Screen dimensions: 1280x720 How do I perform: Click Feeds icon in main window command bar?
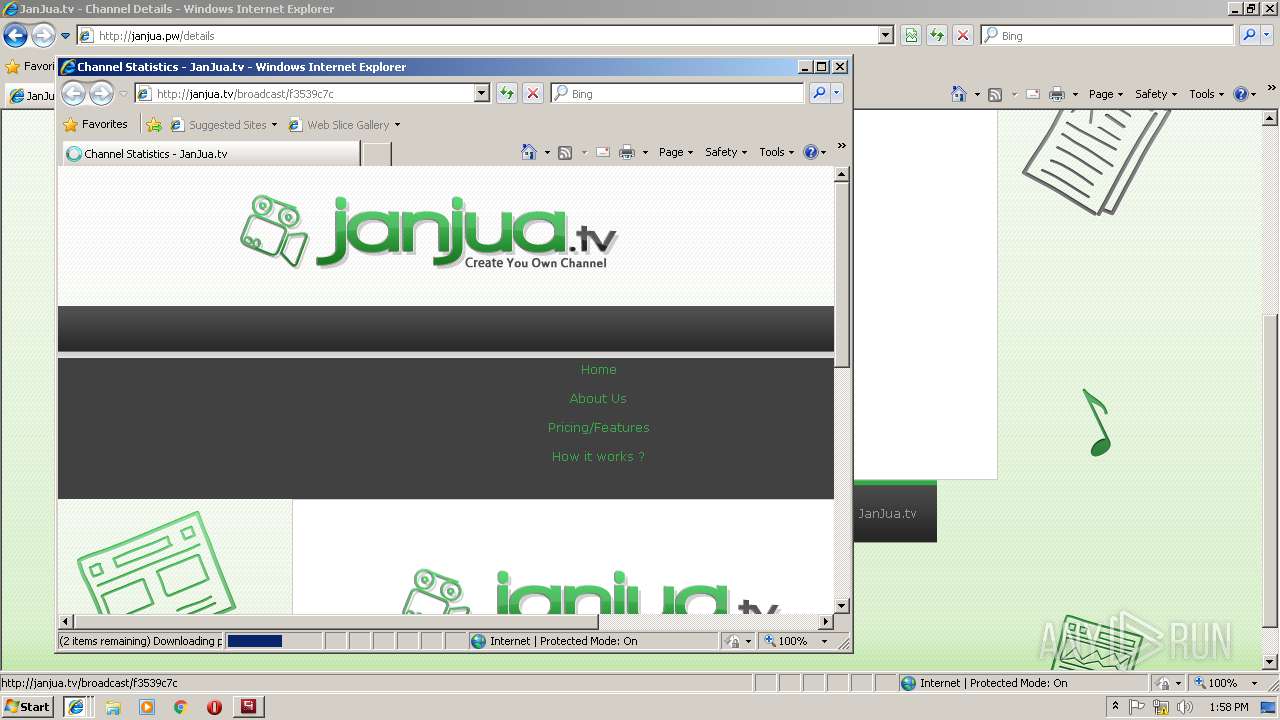click(x=995, y=94)
